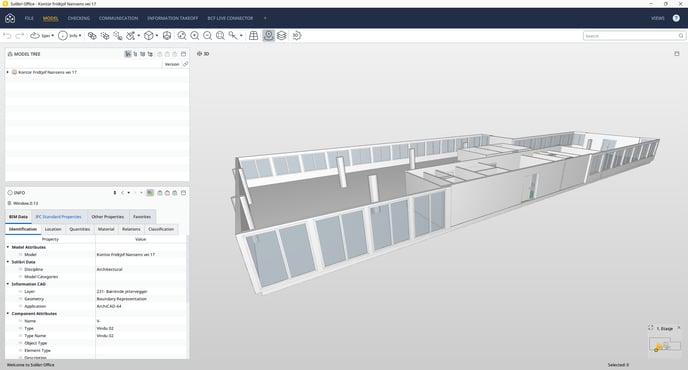Image resolution: width=688 pixels, height=370 pixels.
Task: Select the Info tool in toolbar
Action: [x=68, y=36]
